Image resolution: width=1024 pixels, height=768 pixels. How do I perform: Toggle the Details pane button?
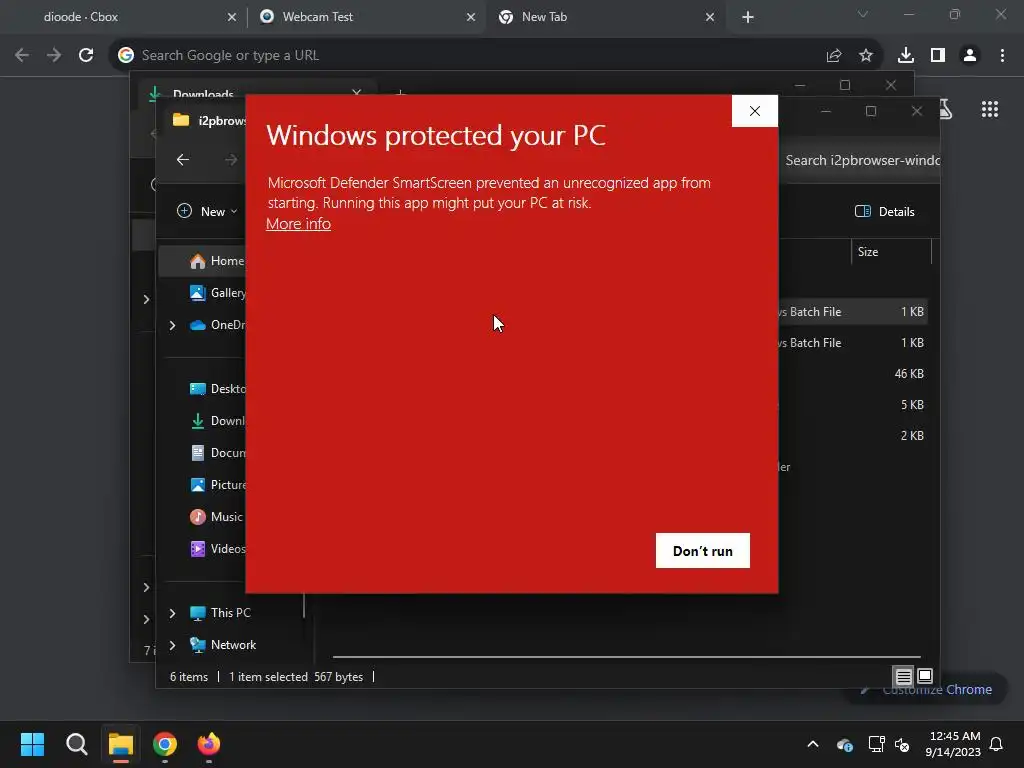tap(884, 212)
